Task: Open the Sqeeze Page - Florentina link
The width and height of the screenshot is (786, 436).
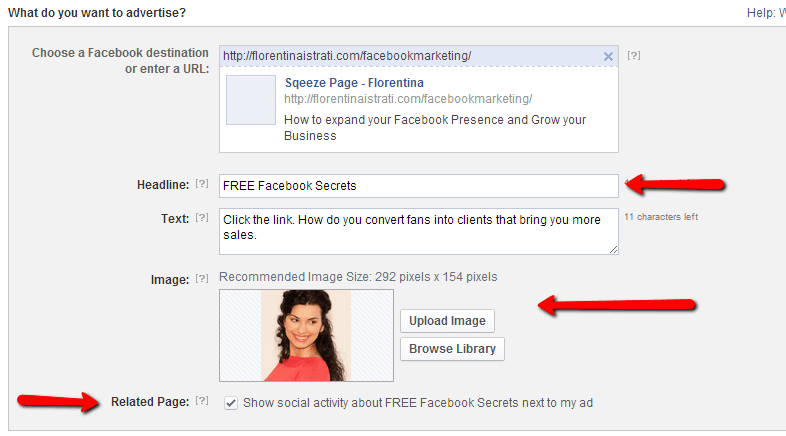Action: 354,83
